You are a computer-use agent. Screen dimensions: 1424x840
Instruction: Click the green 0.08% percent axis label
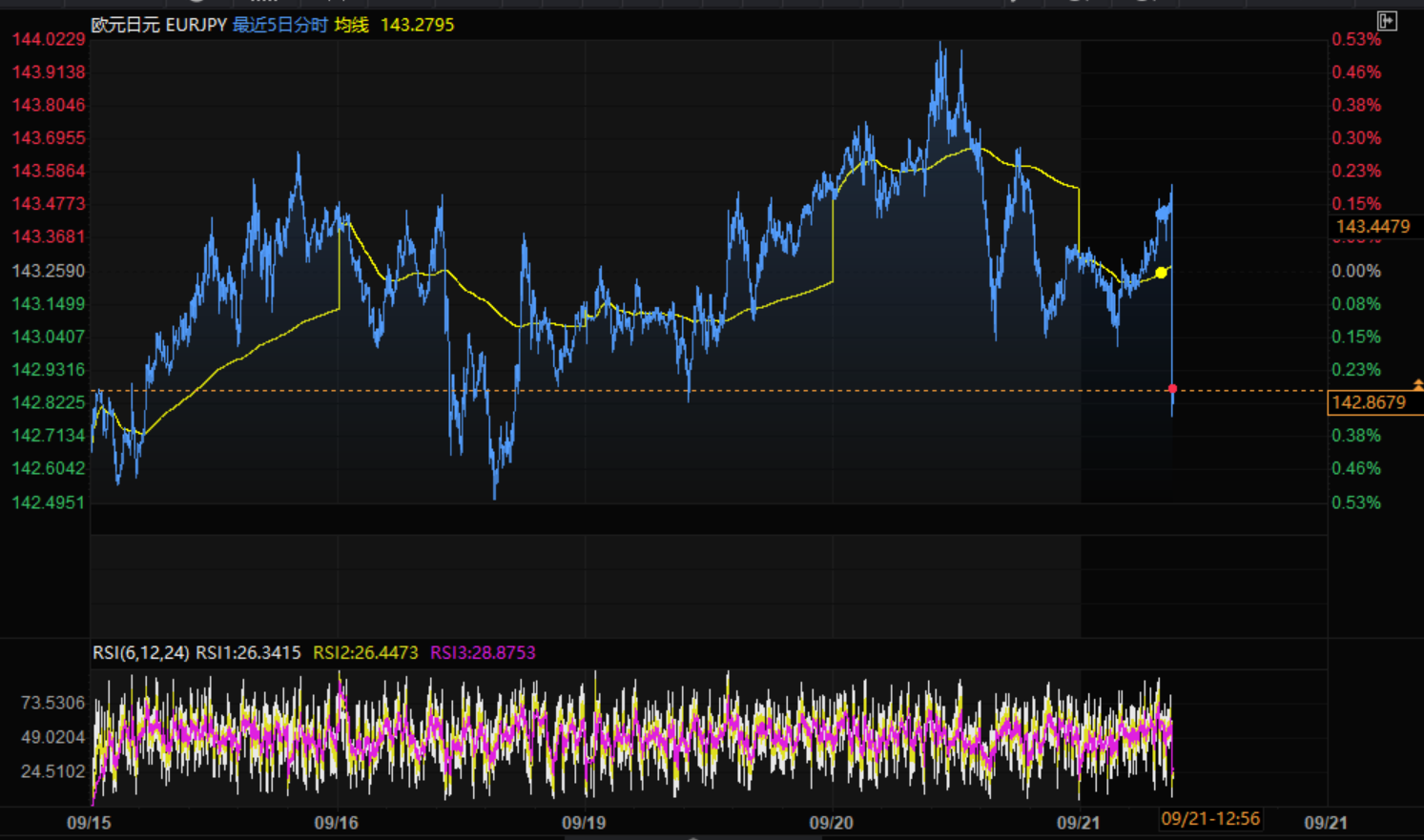pos(1356,304)
